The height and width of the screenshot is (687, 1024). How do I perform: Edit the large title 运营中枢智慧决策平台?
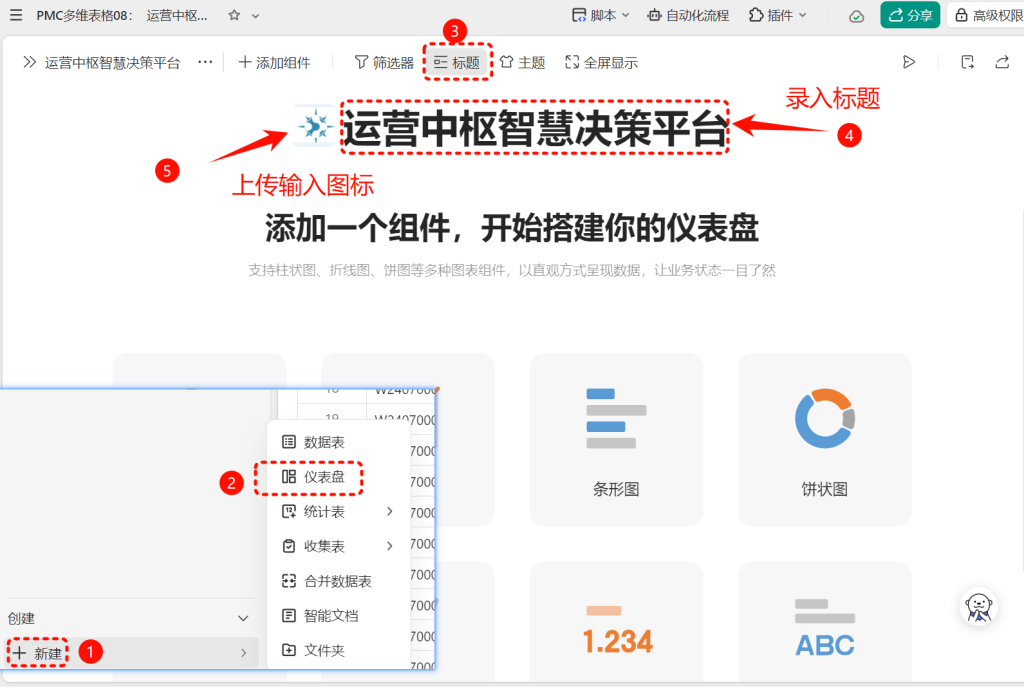[x=535, y=127]
